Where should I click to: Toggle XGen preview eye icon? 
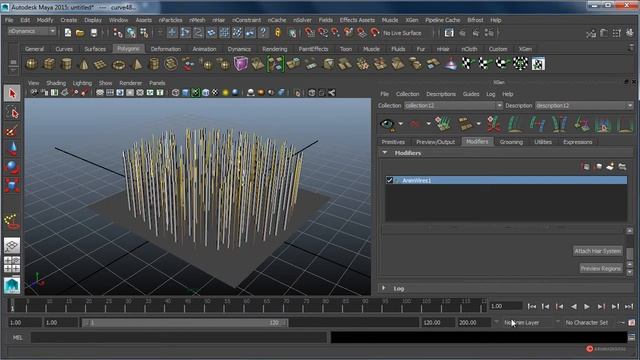point(387,124)
